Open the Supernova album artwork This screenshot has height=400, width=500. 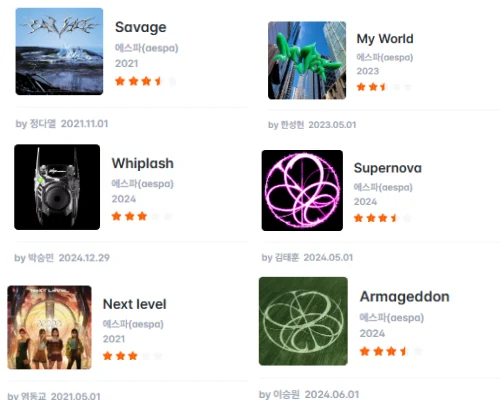click(302, 190)
